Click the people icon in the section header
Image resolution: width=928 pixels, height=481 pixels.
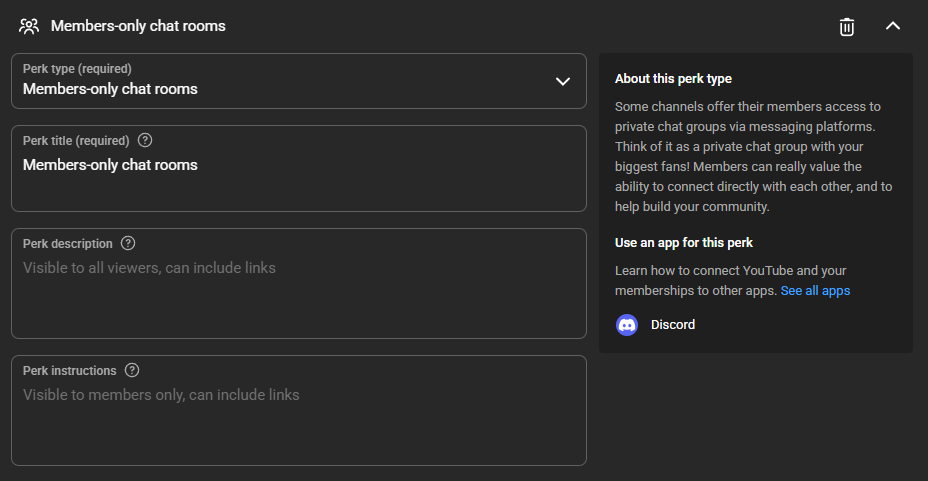coord(29,26)
